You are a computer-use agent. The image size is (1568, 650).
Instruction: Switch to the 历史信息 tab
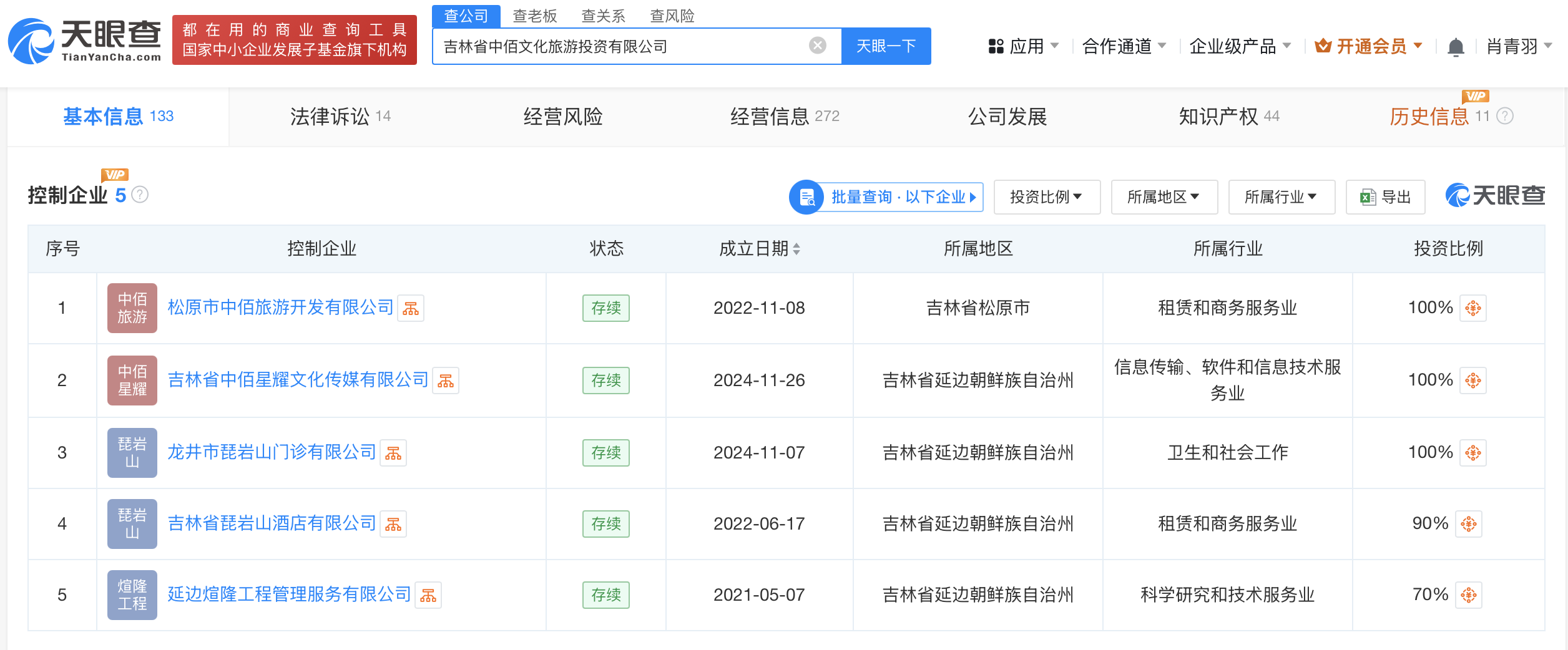click(1439, 117)
